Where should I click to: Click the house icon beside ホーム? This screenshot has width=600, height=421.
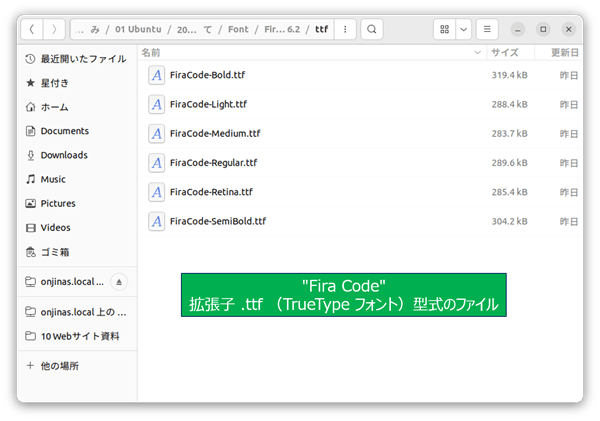pos(30,107)
